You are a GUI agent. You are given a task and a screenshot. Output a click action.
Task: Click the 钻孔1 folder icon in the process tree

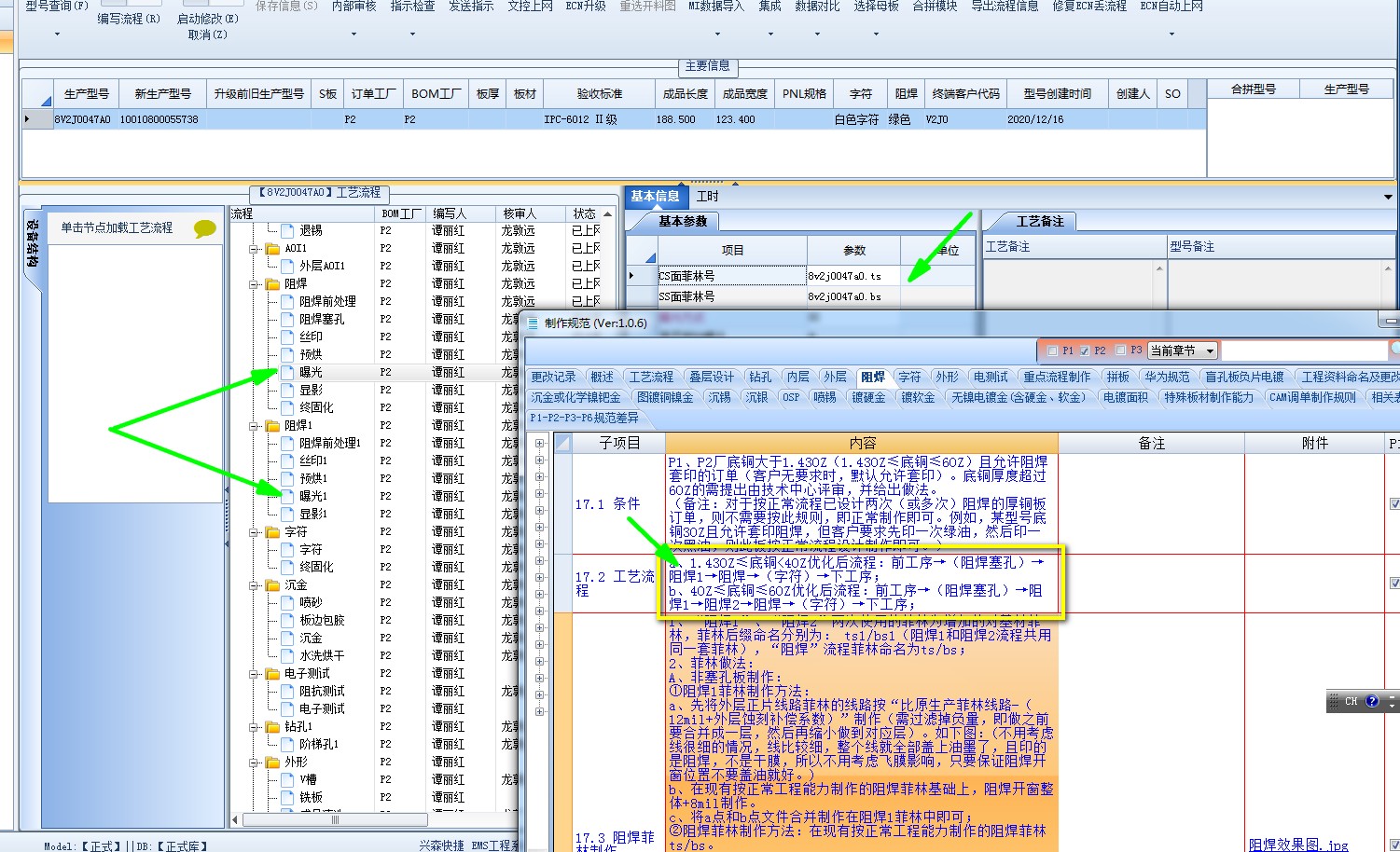pyautogui.click(x=272, y=727)
